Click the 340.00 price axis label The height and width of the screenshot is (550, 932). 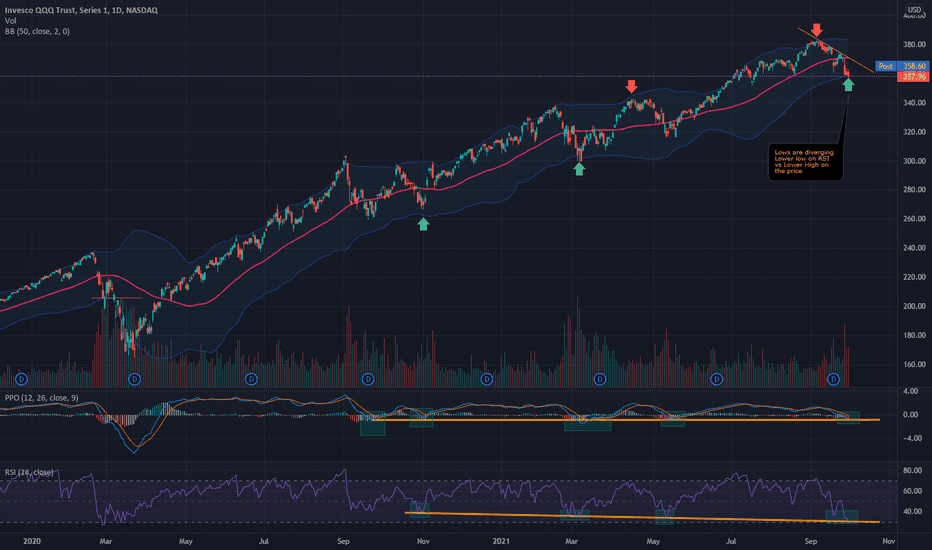click(x=914, y=103)
